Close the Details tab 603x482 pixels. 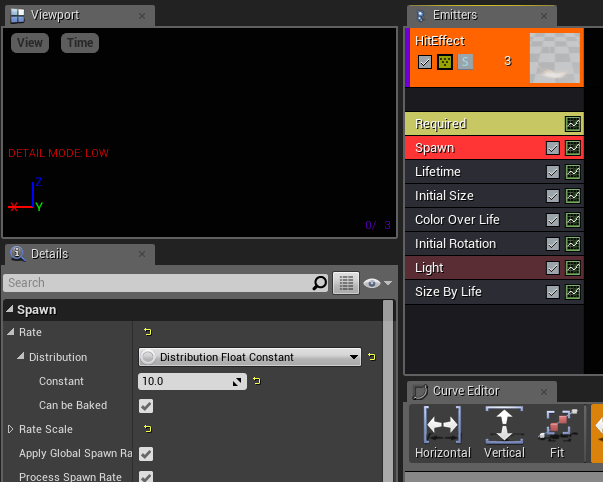click(x=142, y=254)
